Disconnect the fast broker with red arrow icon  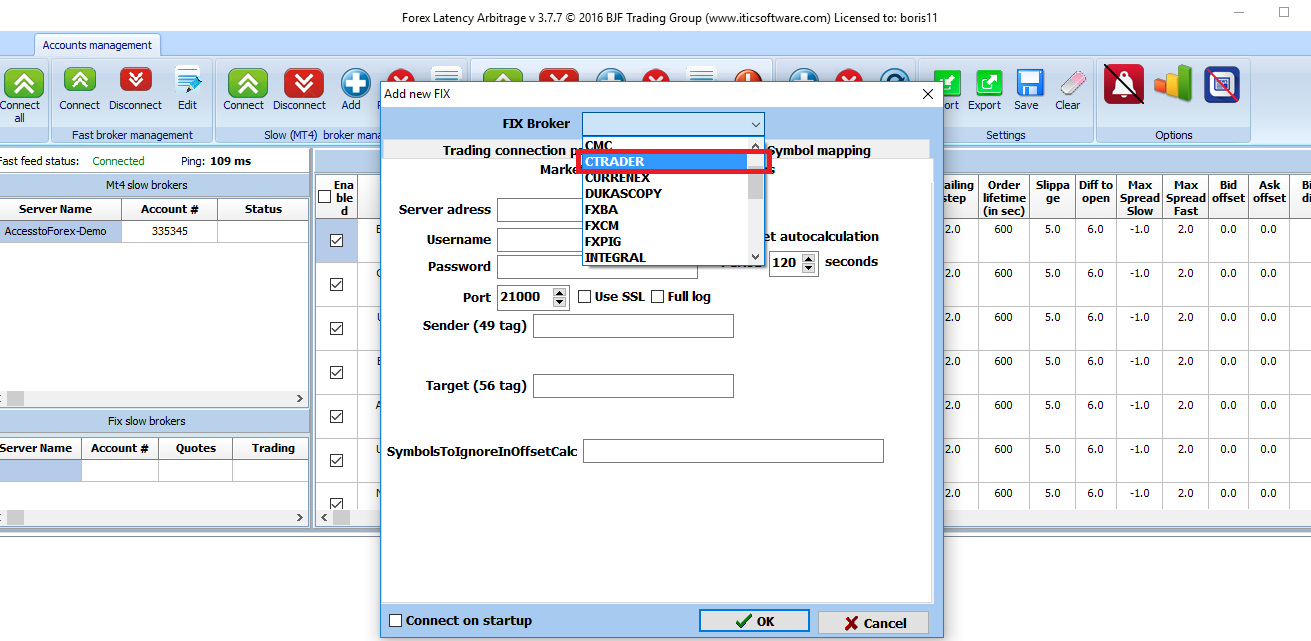tap(136, 81)
